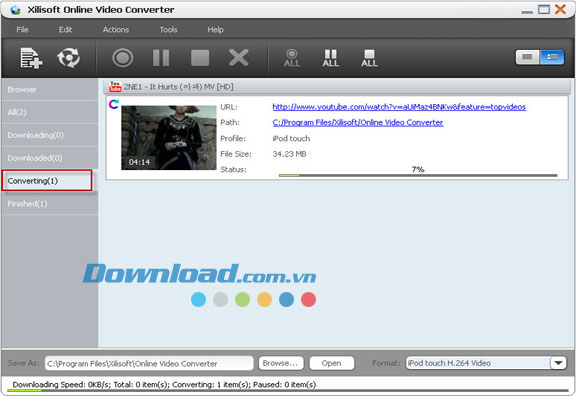Click the 34.23 MB file size value
576x396 pixels.
[x=289, y=154]
